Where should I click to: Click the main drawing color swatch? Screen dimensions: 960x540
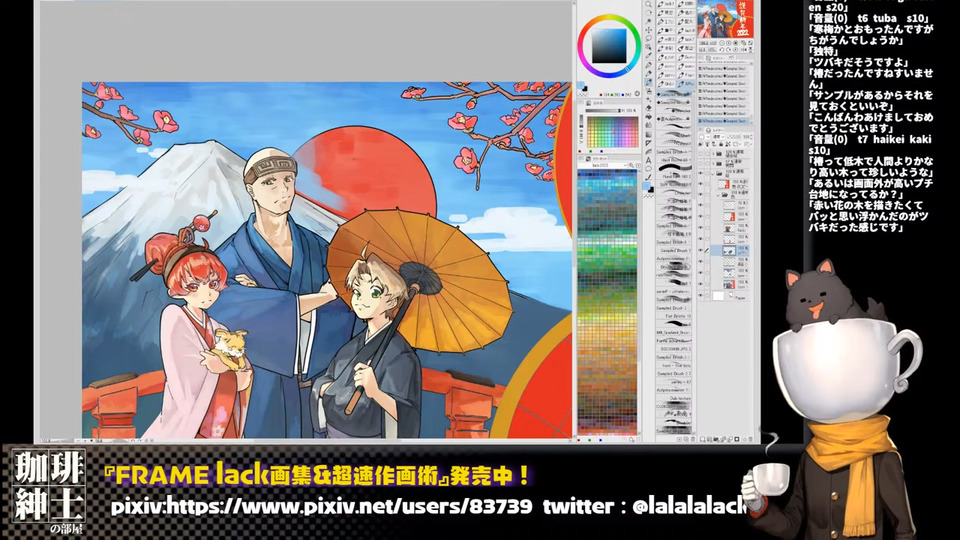tap(580, 86)
